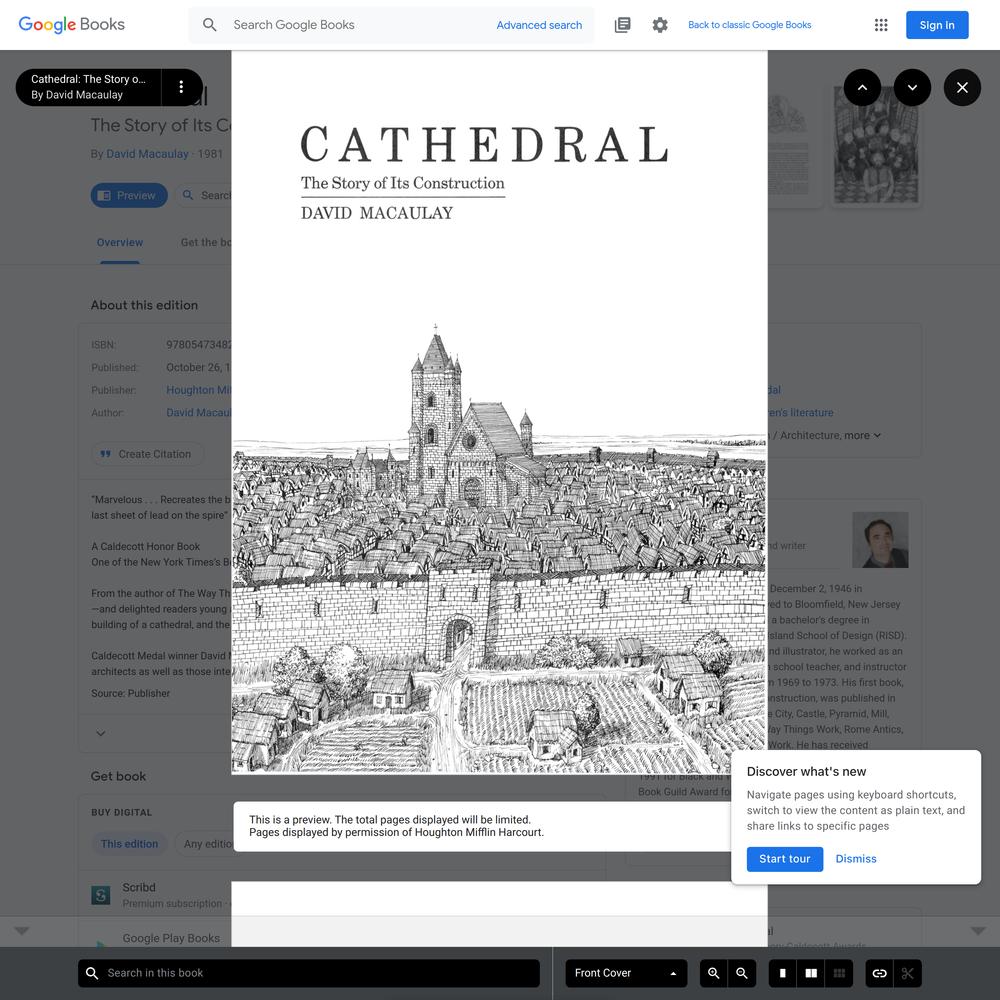The width and height of the screenshot is (1000, 1000).
Task: Switch to single page view
Action: click(783, 973)
